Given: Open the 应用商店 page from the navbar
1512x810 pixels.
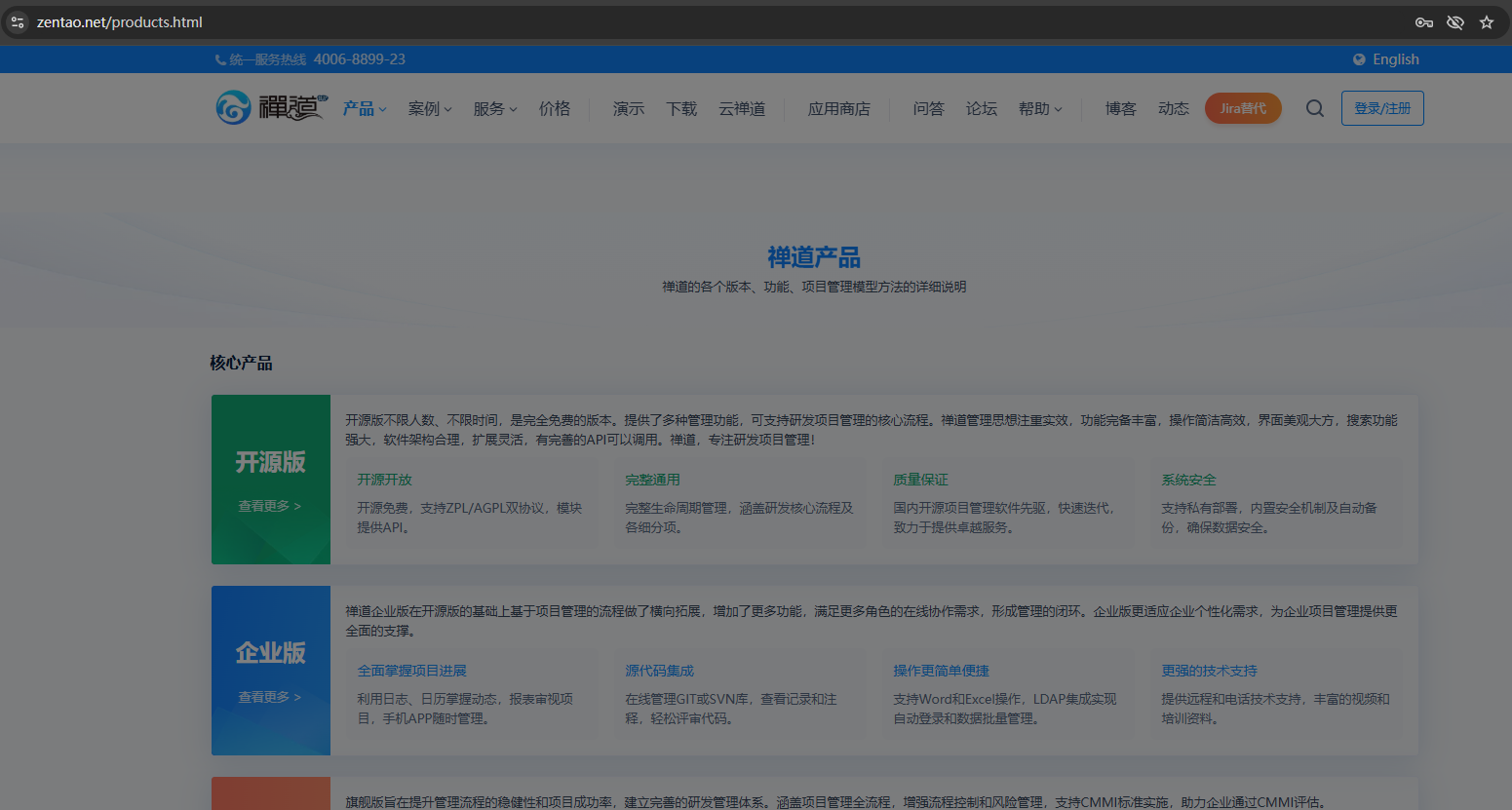Looking at the screenshot, I should (839, 108).
